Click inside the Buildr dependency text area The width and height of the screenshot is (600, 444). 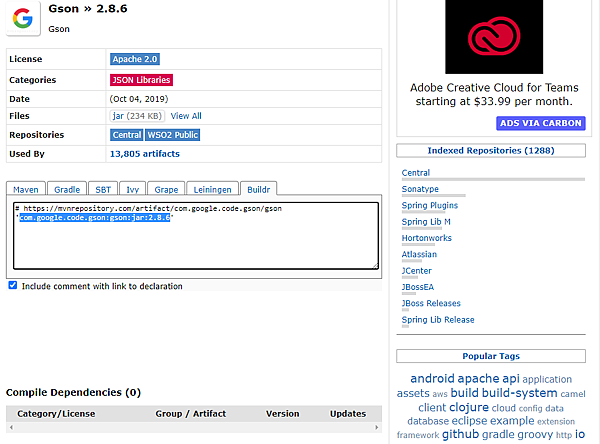point(196,236)
